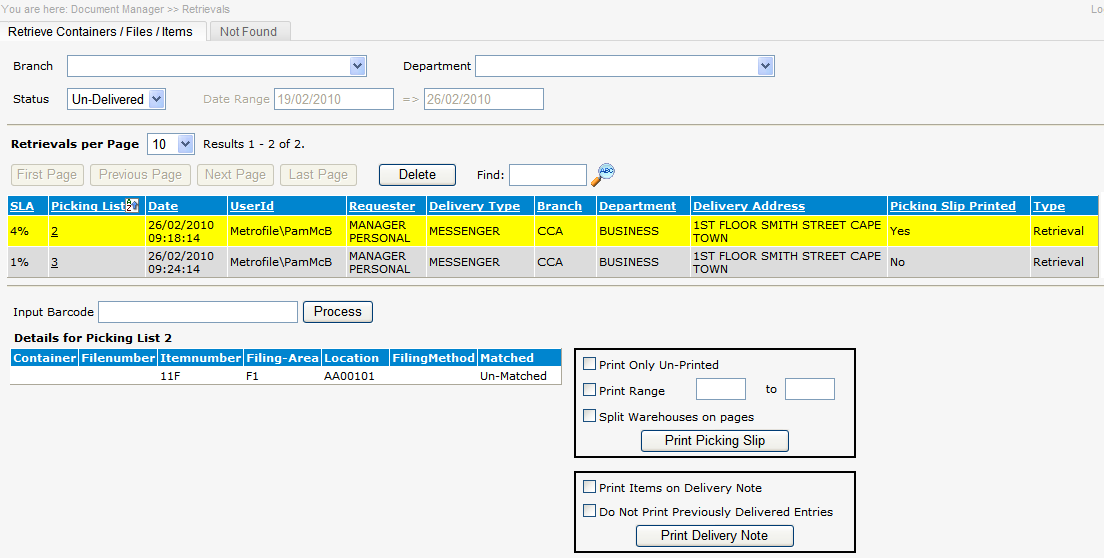The image size is (1104, 558).
Task: Click Print Delivery Note button
Action: point(715,535)
